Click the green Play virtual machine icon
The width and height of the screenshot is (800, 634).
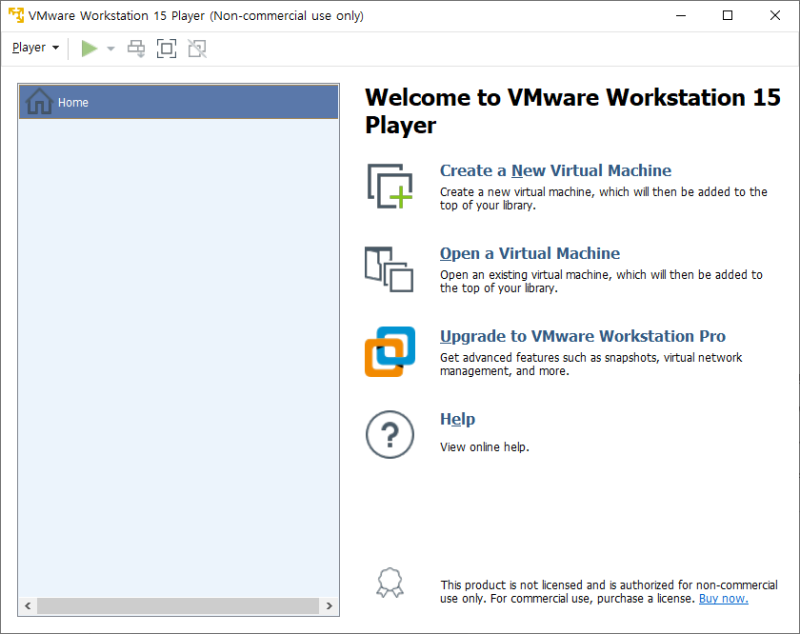coord(88,47)
